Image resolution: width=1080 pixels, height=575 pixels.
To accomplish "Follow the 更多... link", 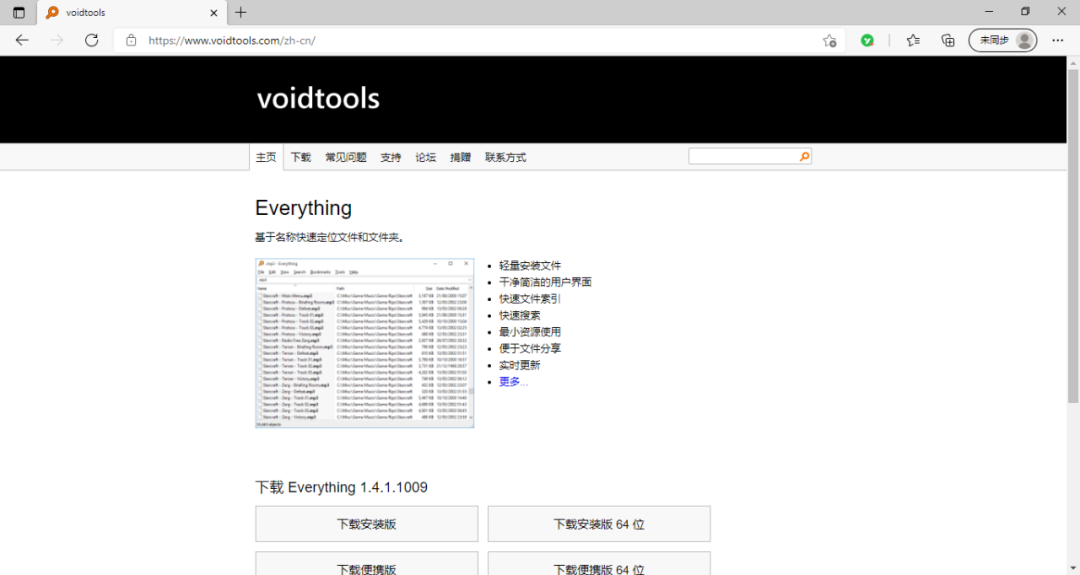I will coord(513,381).
